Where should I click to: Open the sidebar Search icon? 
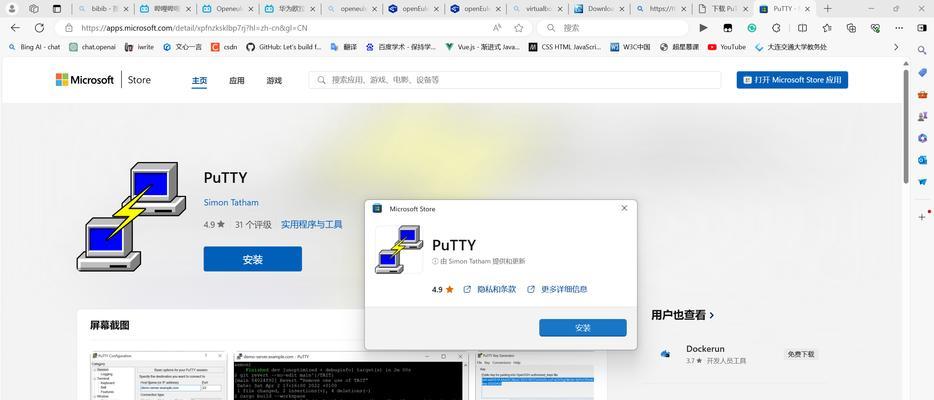(922, 50)
